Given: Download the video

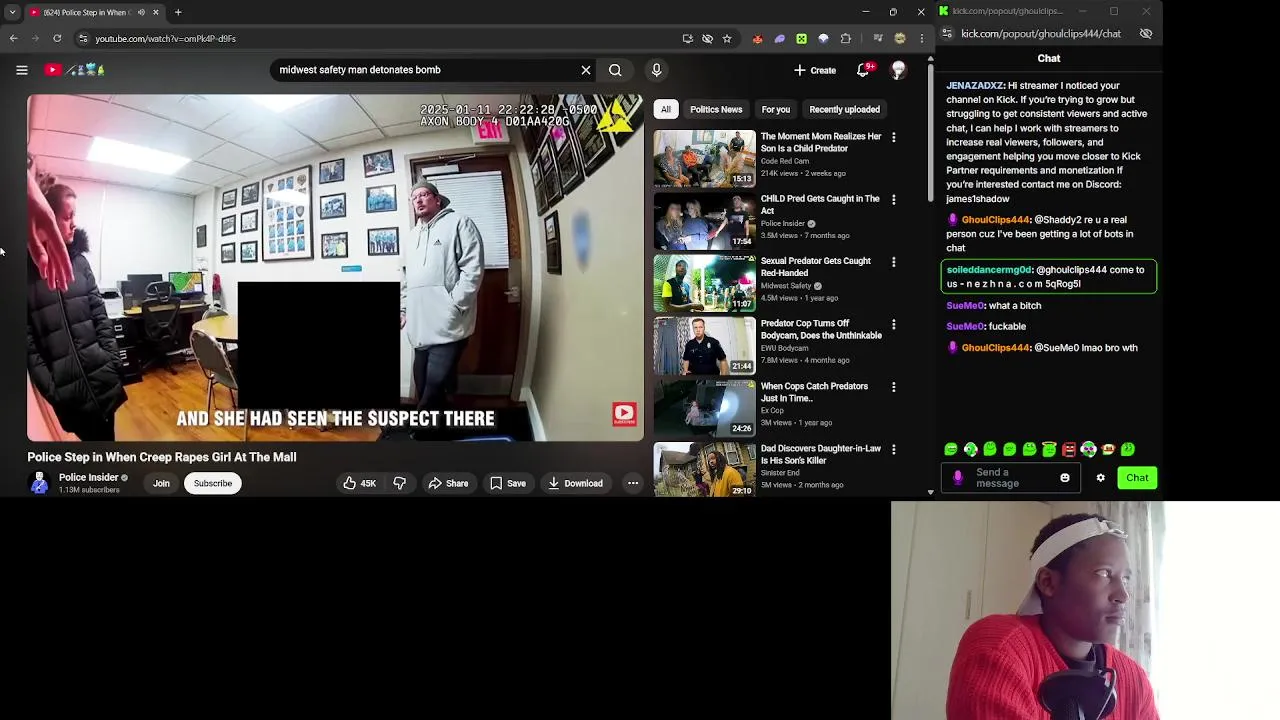Looking at the screenshot, I should [x=575, y=484].
